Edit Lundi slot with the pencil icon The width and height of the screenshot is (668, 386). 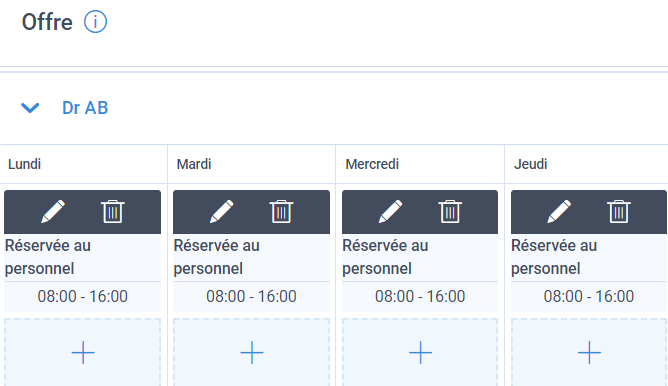(x=53, y=211)
